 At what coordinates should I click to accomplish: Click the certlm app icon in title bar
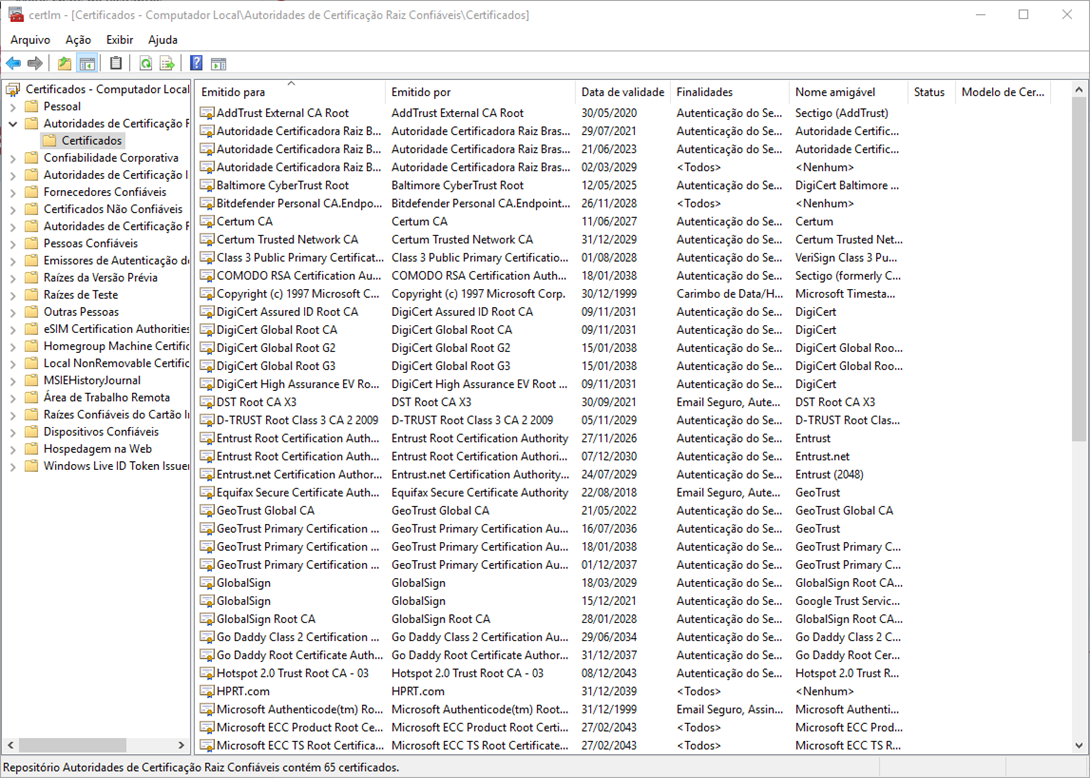click(15, 15)
